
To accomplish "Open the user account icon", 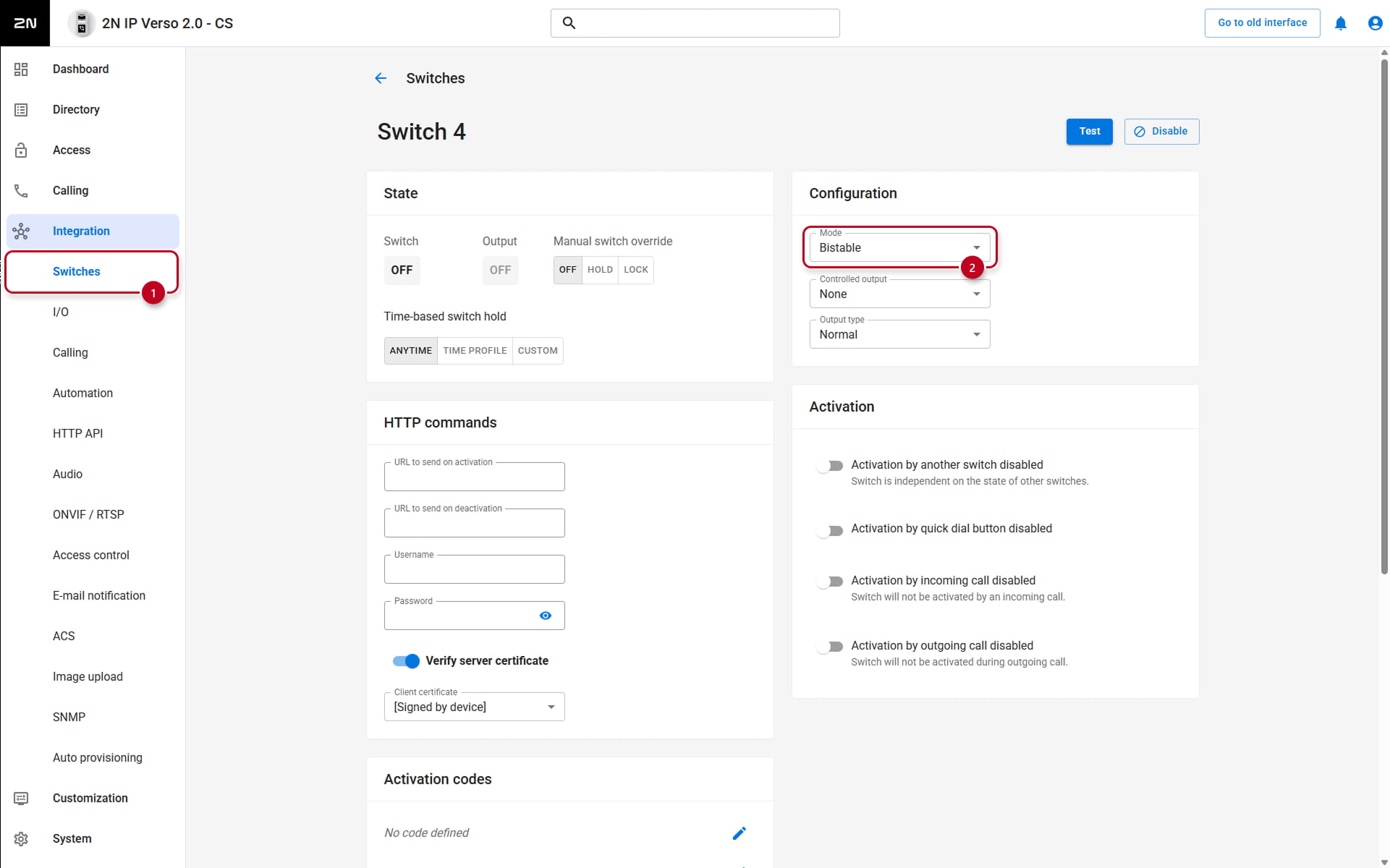I will click(1375, 23).
